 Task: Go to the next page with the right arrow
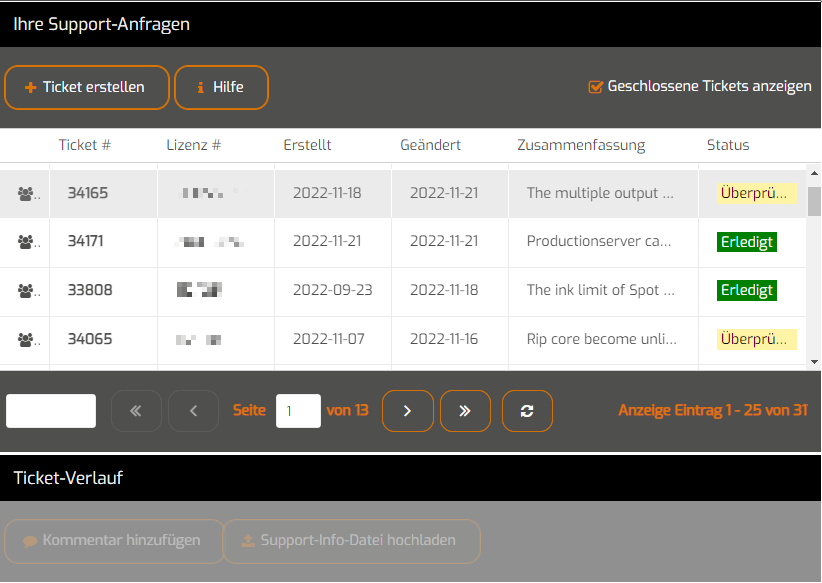pos(407,410)
